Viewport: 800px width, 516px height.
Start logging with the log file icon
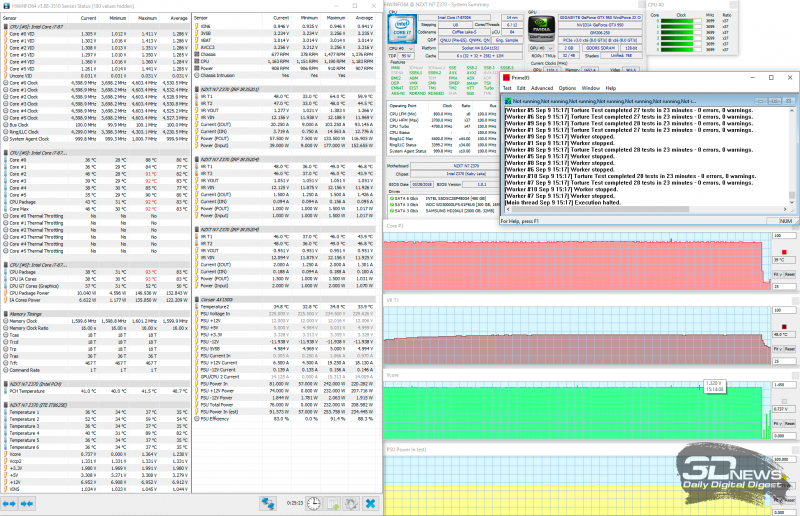pos(333,504)
